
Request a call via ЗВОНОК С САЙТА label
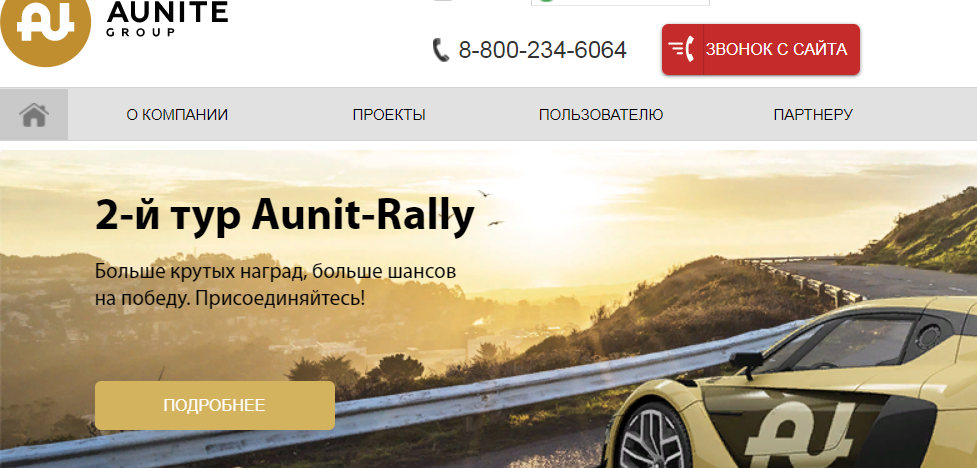pyautogui.click(x=776, y=49)
